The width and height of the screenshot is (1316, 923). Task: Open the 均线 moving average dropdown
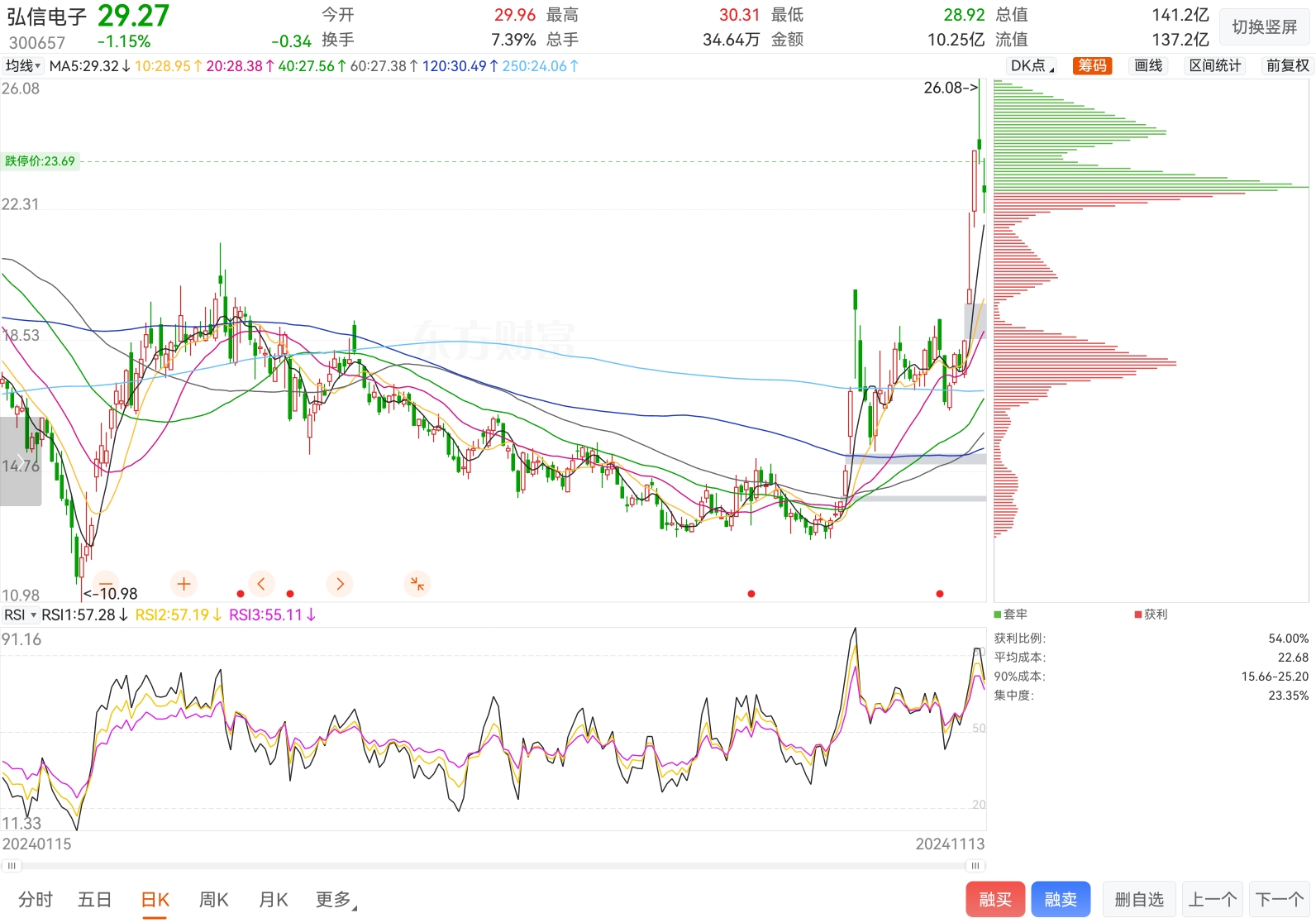(22, 65)
